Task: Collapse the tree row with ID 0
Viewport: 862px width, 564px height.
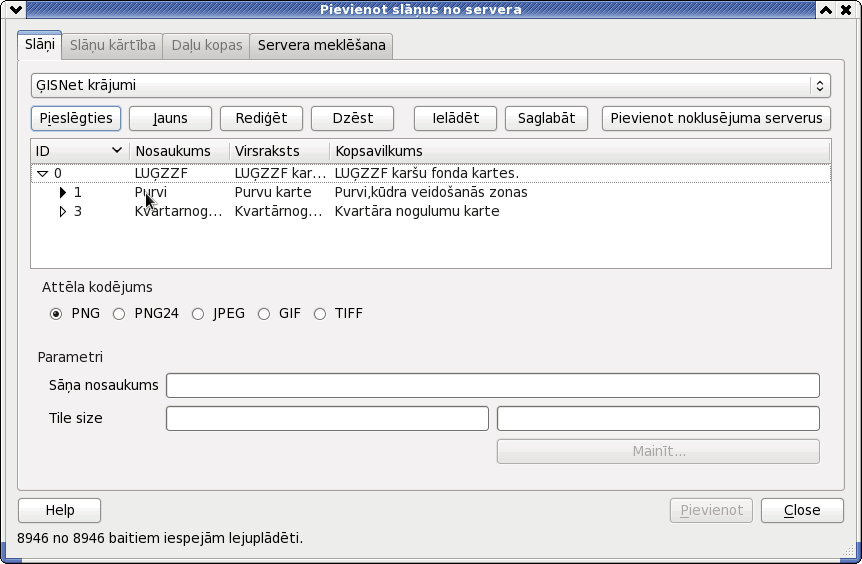Action: [43, 174]
